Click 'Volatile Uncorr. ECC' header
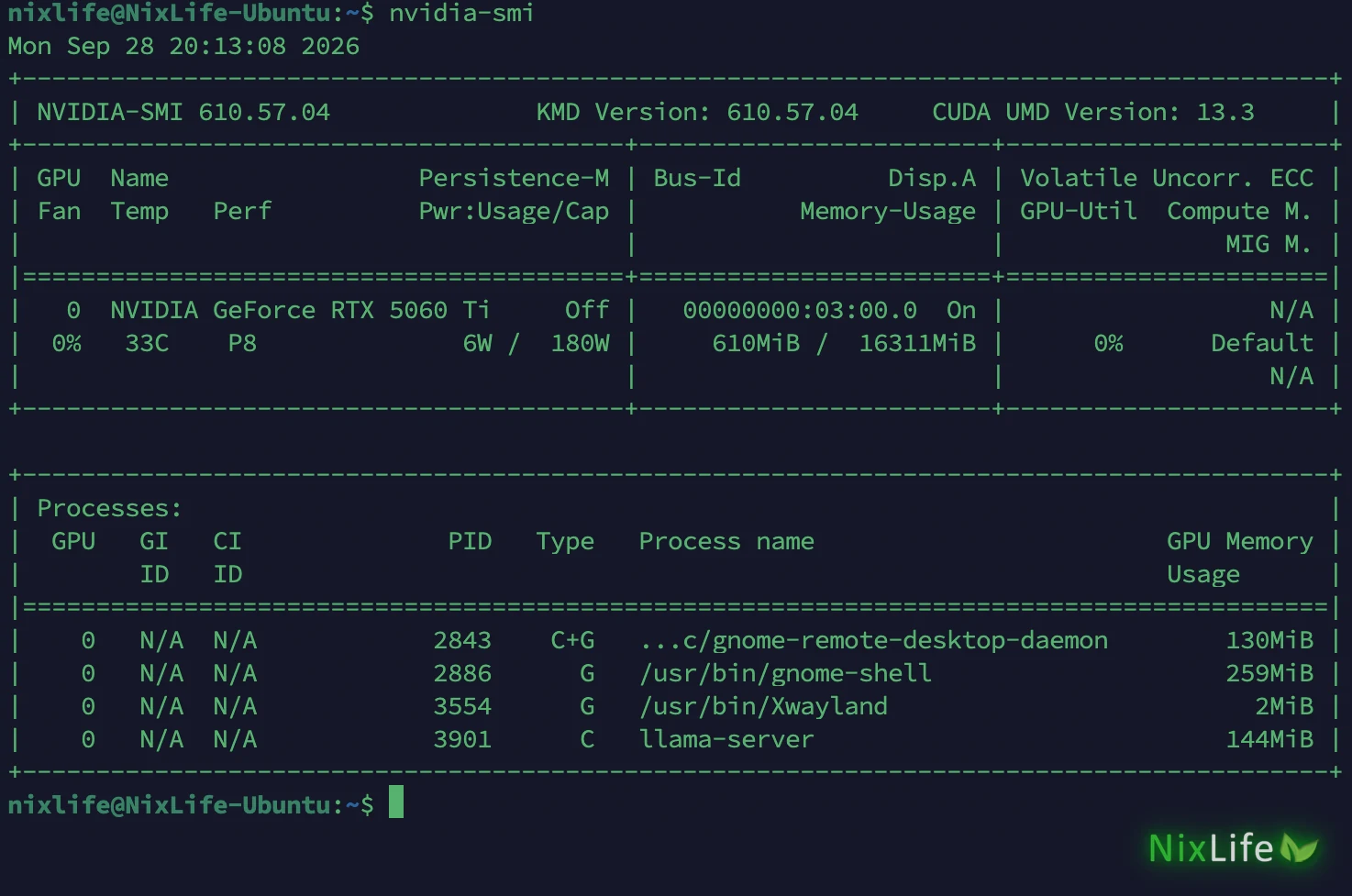1352x896 pixels. 1167,178
